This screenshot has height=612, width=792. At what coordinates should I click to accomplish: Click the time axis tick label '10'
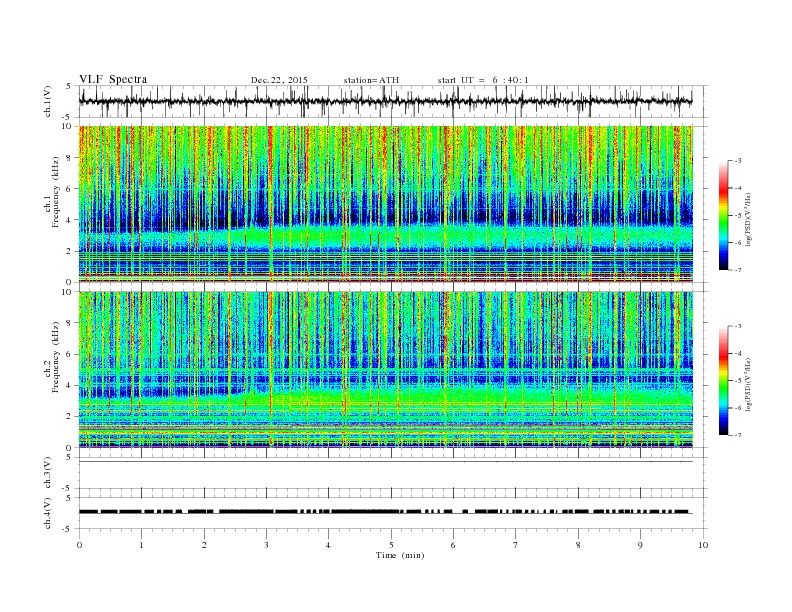pyautogui.click(x=703, y=545)
